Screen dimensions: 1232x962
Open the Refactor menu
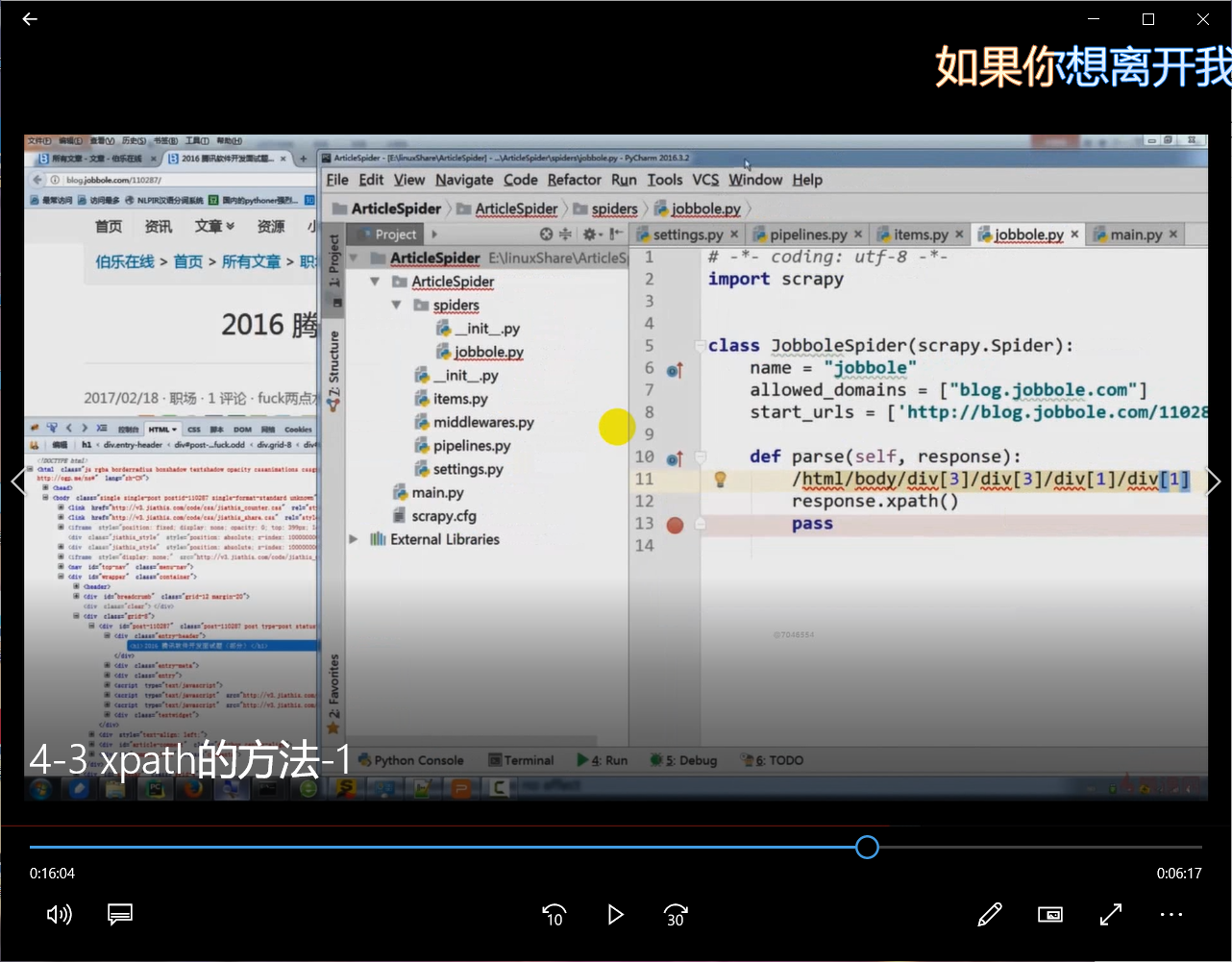pos(575,180)
